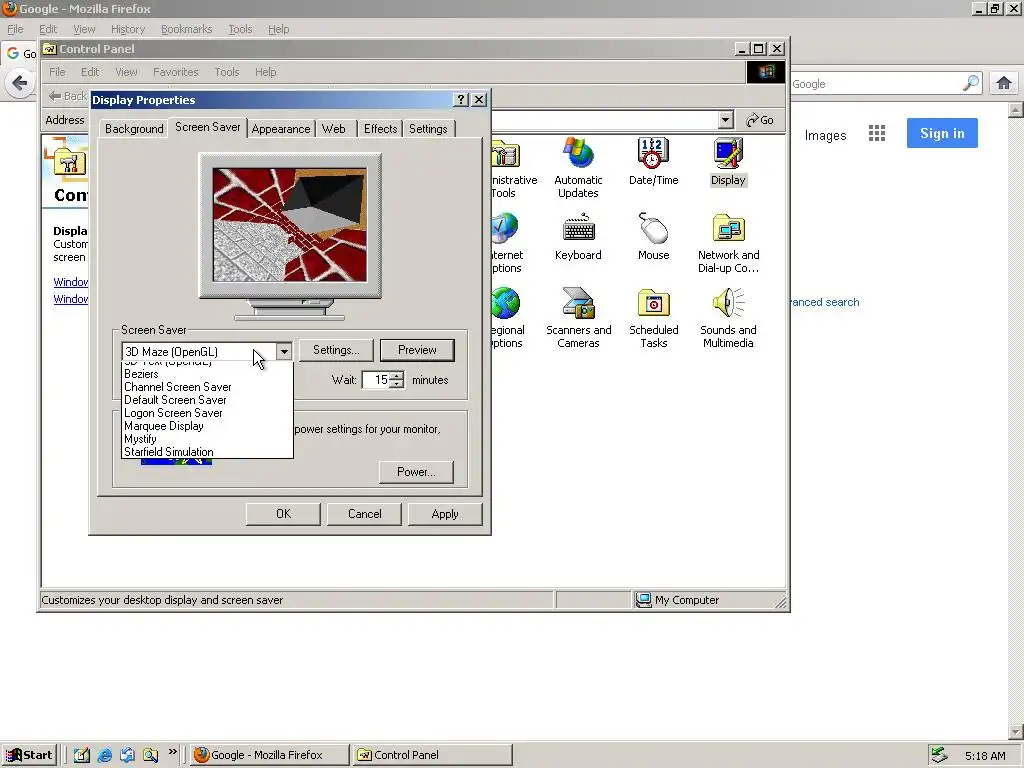The width and height of the screenshot is (1024, 768).
Task: Open the Scheduled Tasks icon
Action: [653, 318]
